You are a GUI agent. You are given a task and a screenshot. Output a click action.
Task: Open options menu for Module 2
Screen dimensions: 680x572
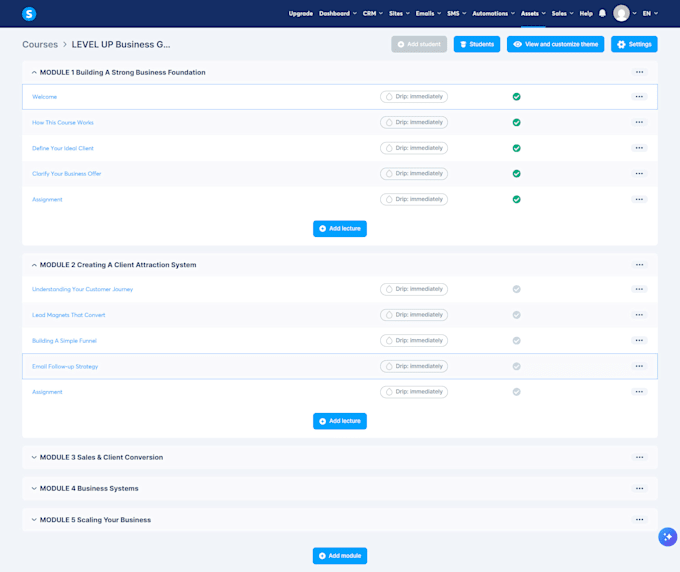pyautogui.click(x=639, y=265)
